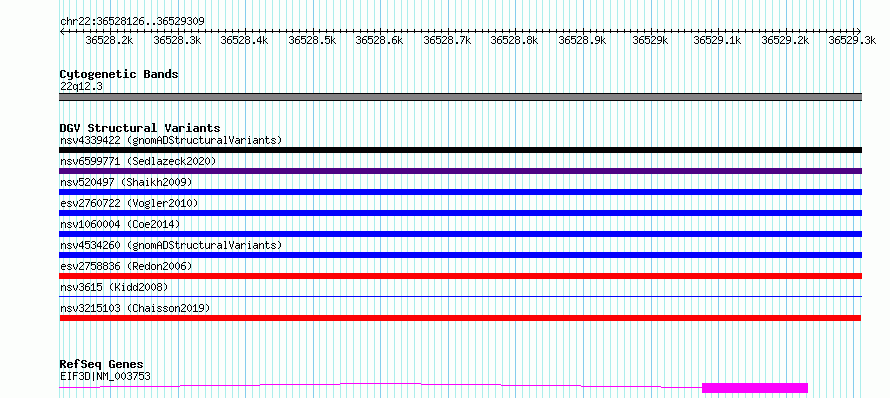
Task: Click the thin nsv3615 variant line
Action: click(460, 296)
